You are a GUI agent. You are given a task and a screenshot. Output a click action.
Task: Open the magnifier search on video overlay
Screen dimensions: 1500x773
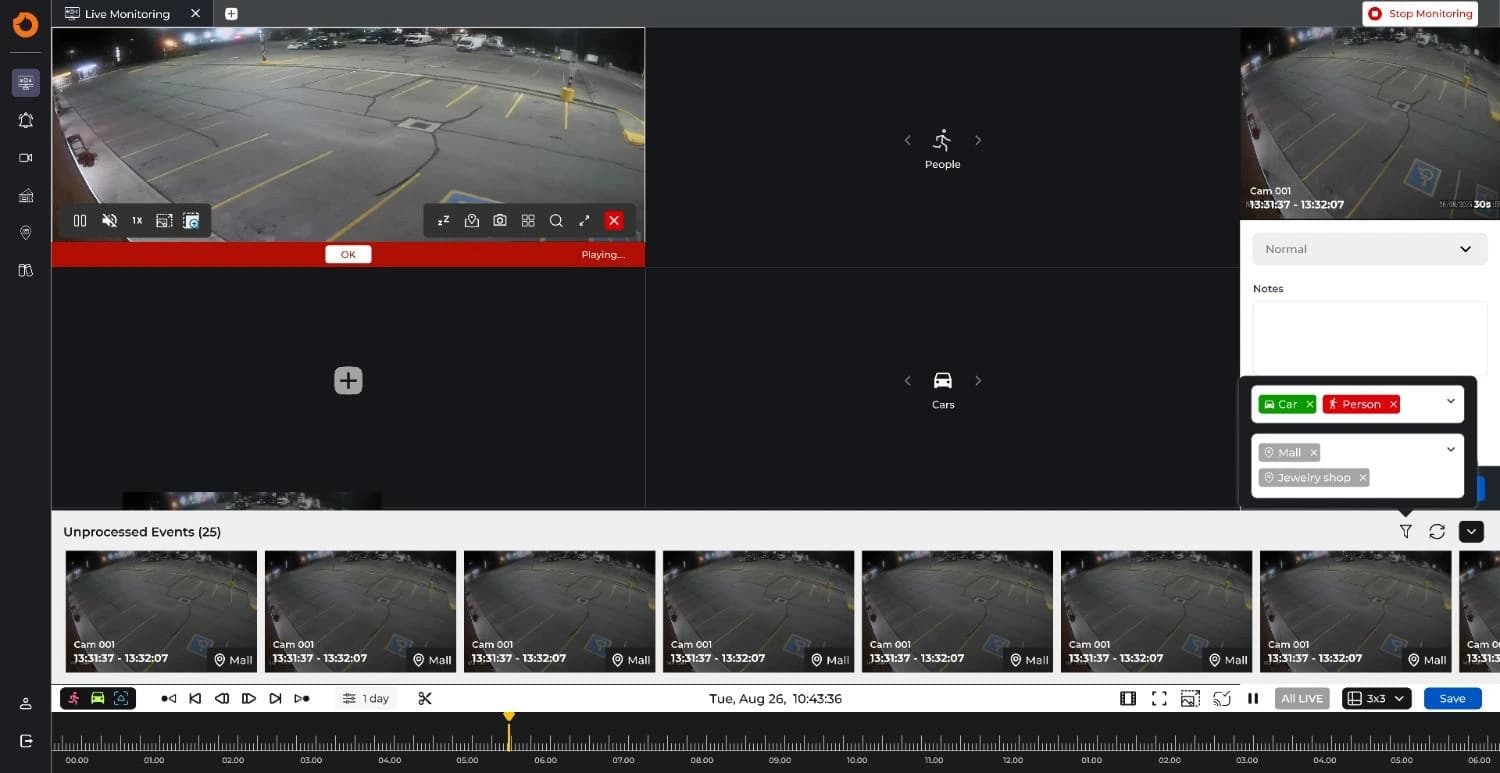point(556,221)
